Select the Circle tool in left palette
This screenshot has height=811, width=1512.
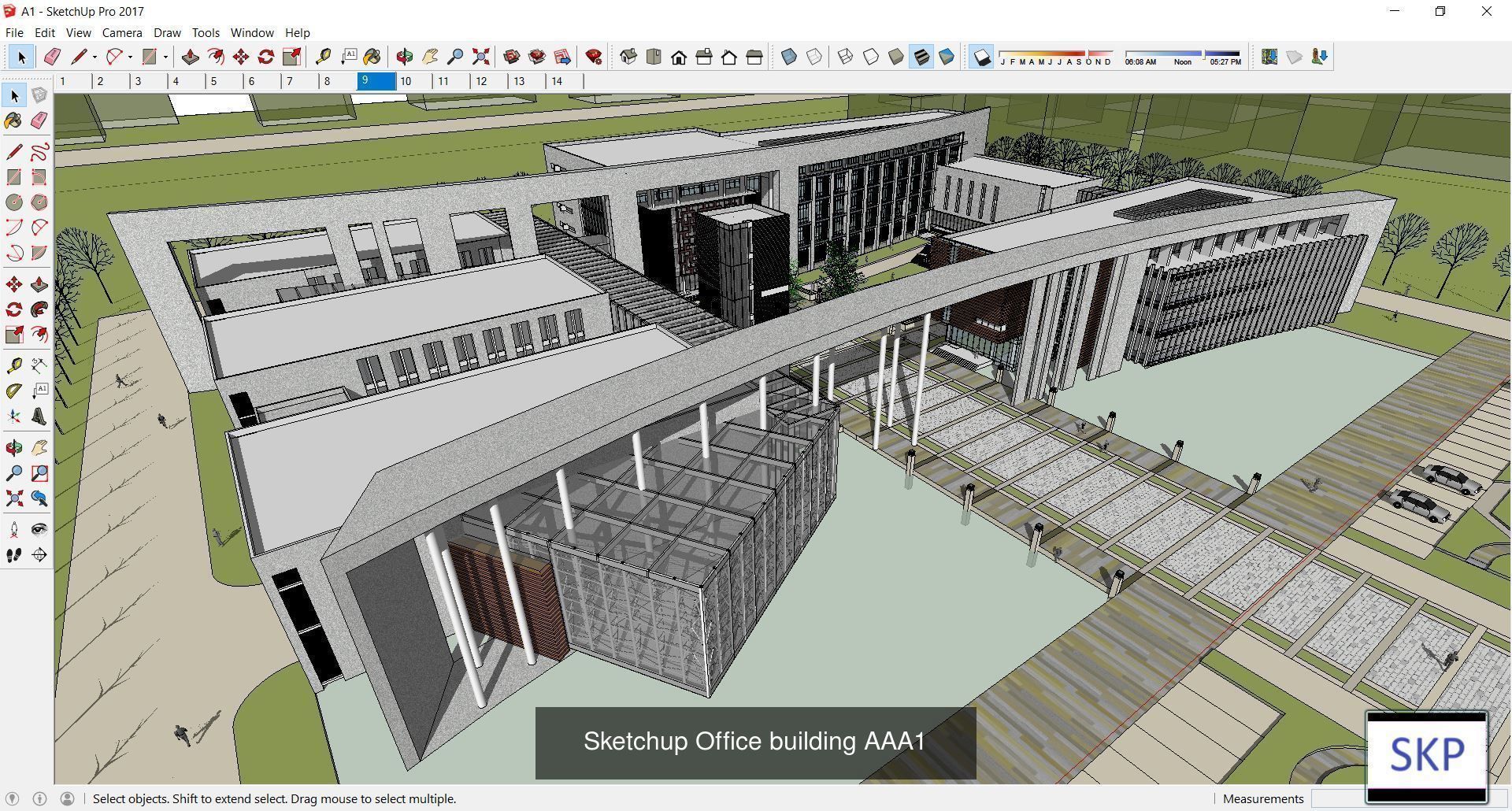(x=14, y=202)
